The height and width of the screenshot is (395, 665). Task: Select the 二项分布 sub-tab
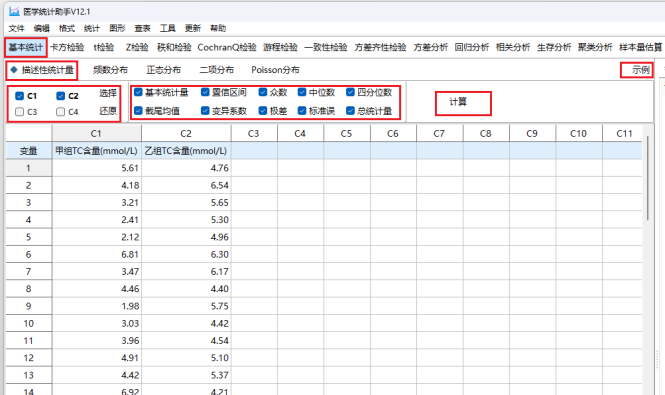click(x=216, y=70)
